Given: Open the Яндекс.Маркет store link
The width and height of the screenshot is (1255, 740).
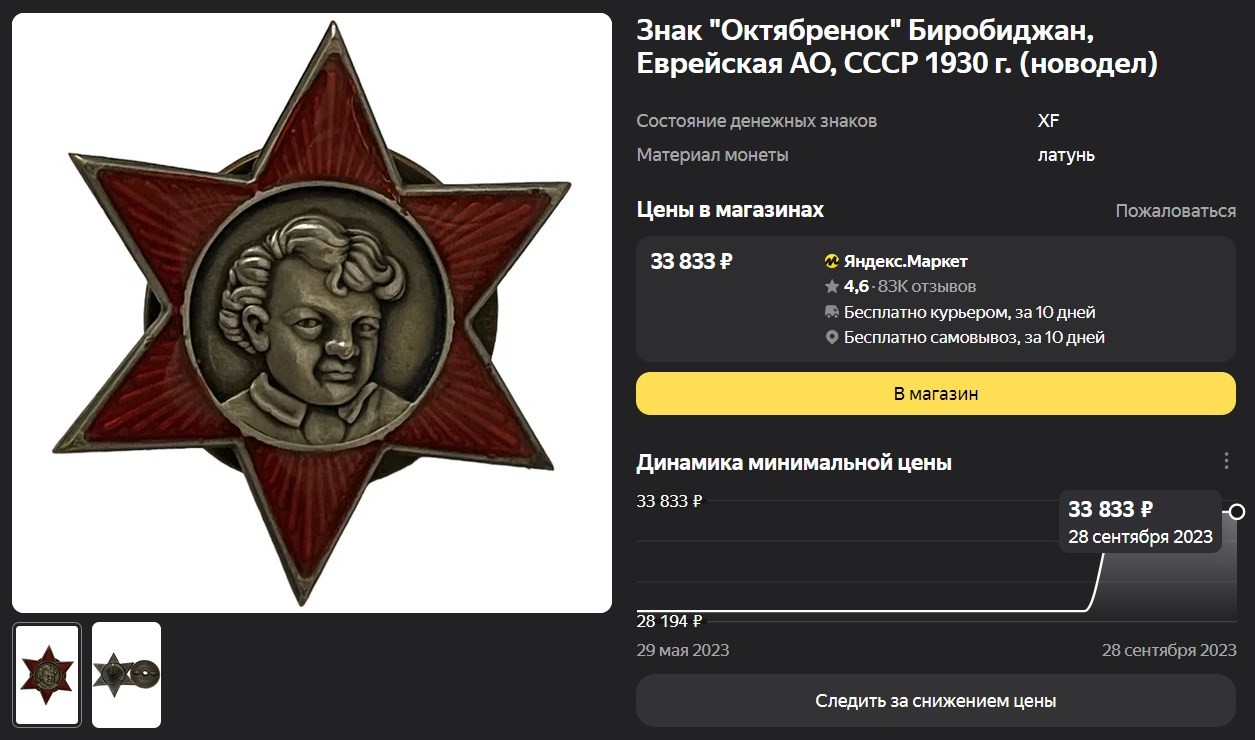Looking at the screenshot, I should coord(906,262).
